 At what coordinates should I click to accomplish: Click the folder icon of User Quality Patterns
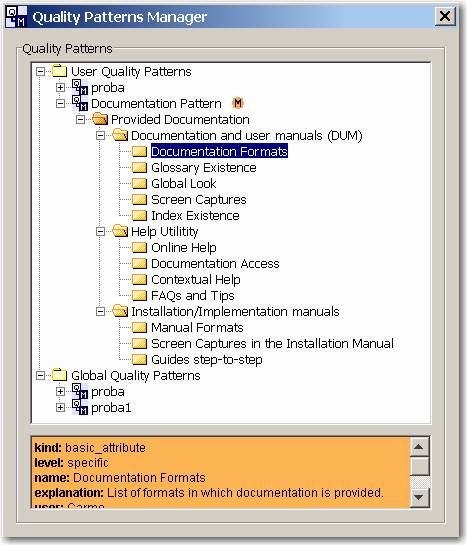(x=59, y=71)
